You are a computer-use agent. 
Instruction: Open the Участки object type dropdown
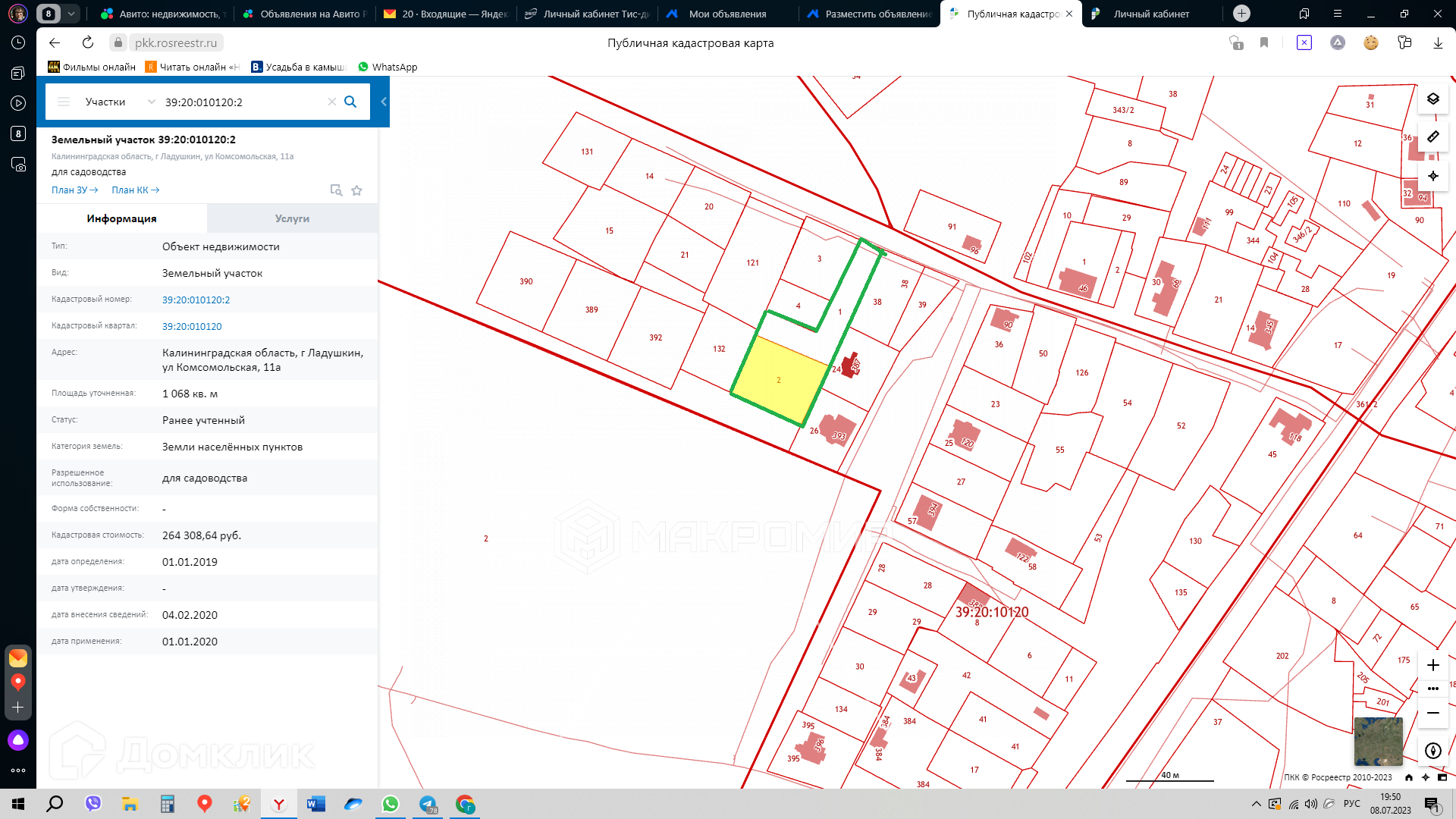120,102
